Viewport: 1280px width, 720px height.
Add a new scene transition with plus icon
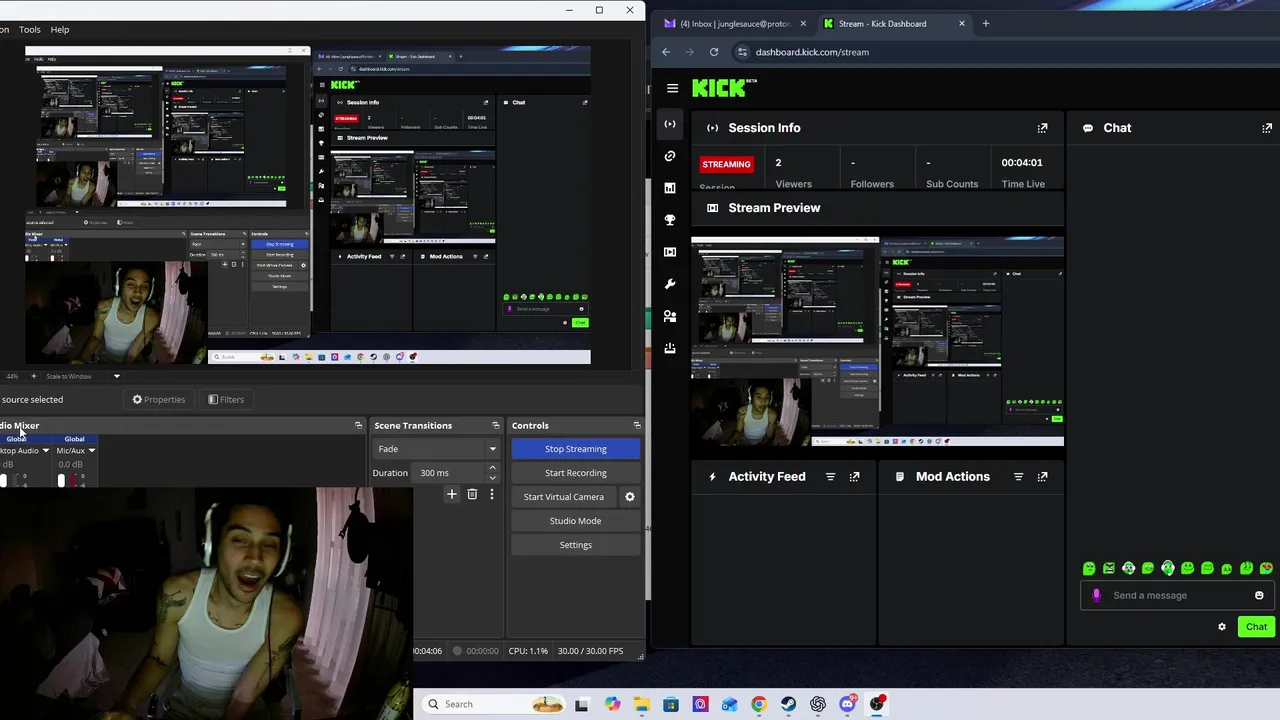coord(452,494)
